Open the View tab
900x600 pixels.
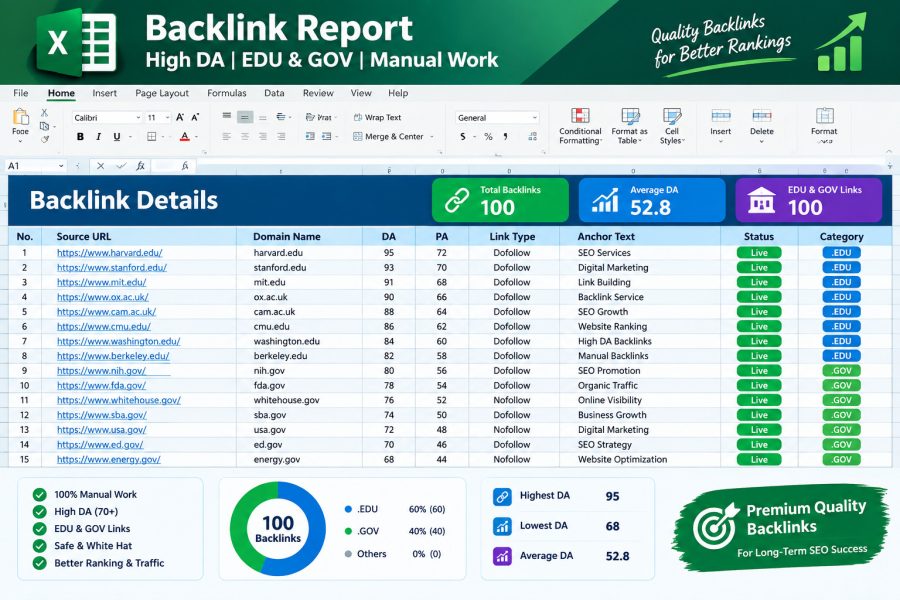coord(361,93)
